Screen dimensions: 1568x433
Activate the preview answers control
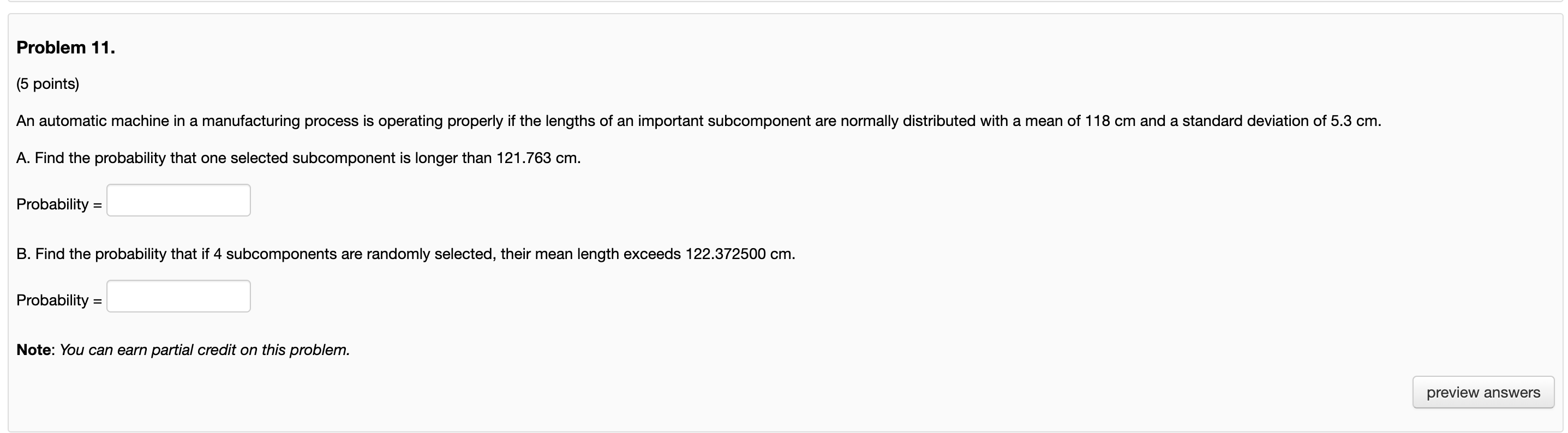click(1482, 392)
